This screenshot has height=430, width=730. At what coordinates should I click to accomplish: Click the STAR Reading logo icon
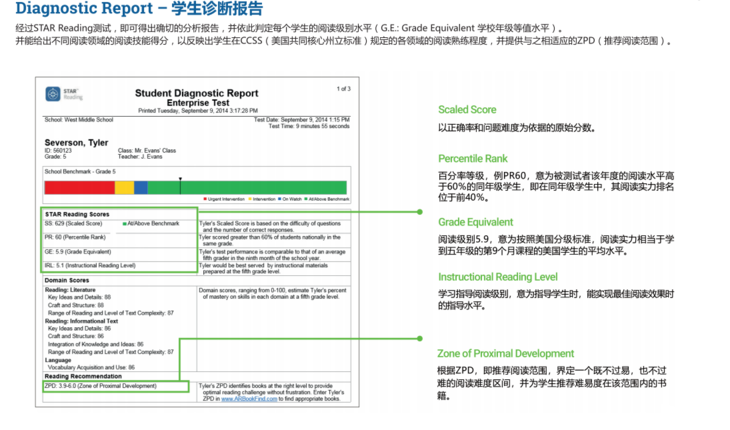tap(53, 94)
